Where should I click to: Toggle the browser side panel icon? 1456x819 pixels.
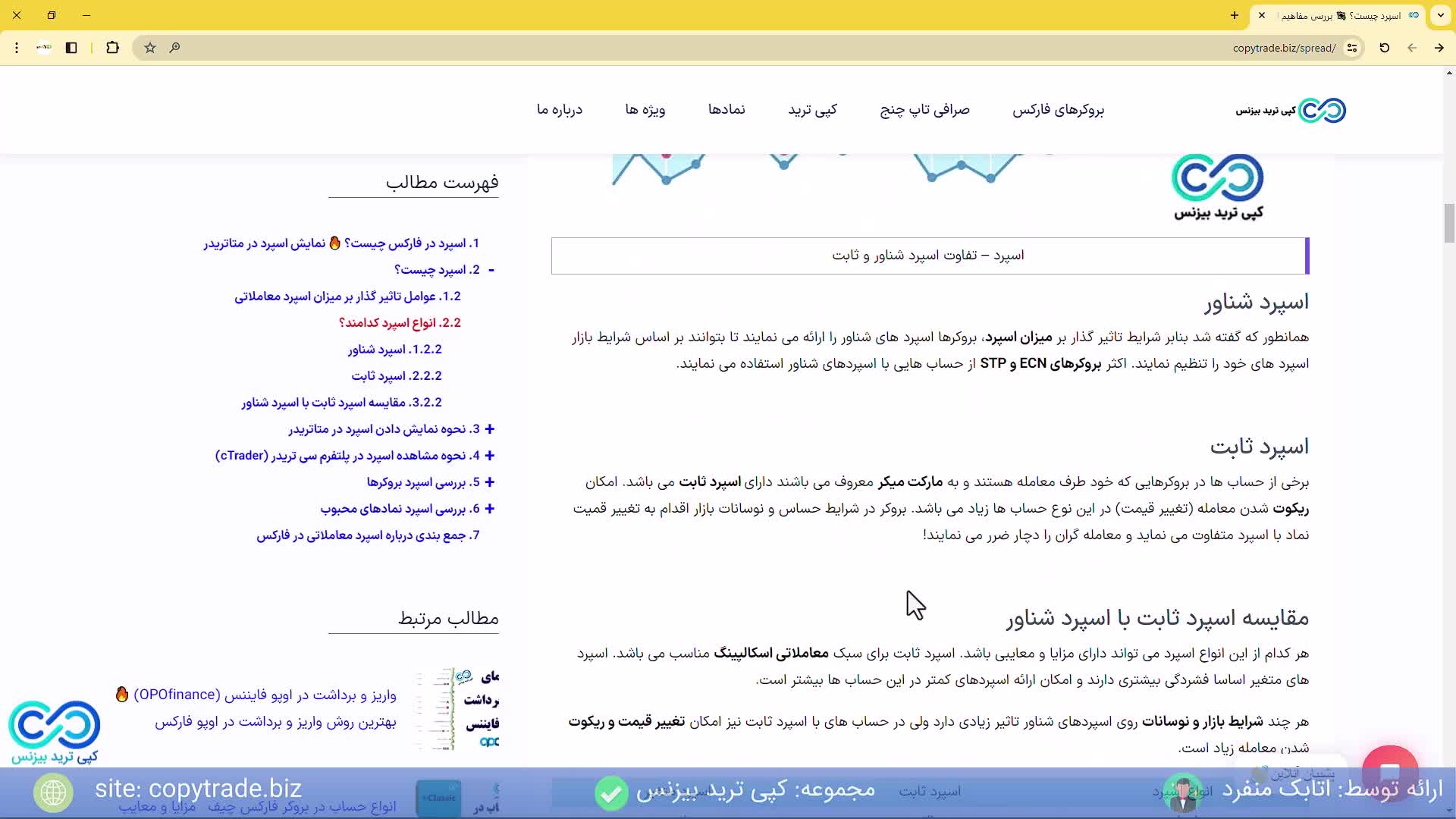click(x=71, y=47)
